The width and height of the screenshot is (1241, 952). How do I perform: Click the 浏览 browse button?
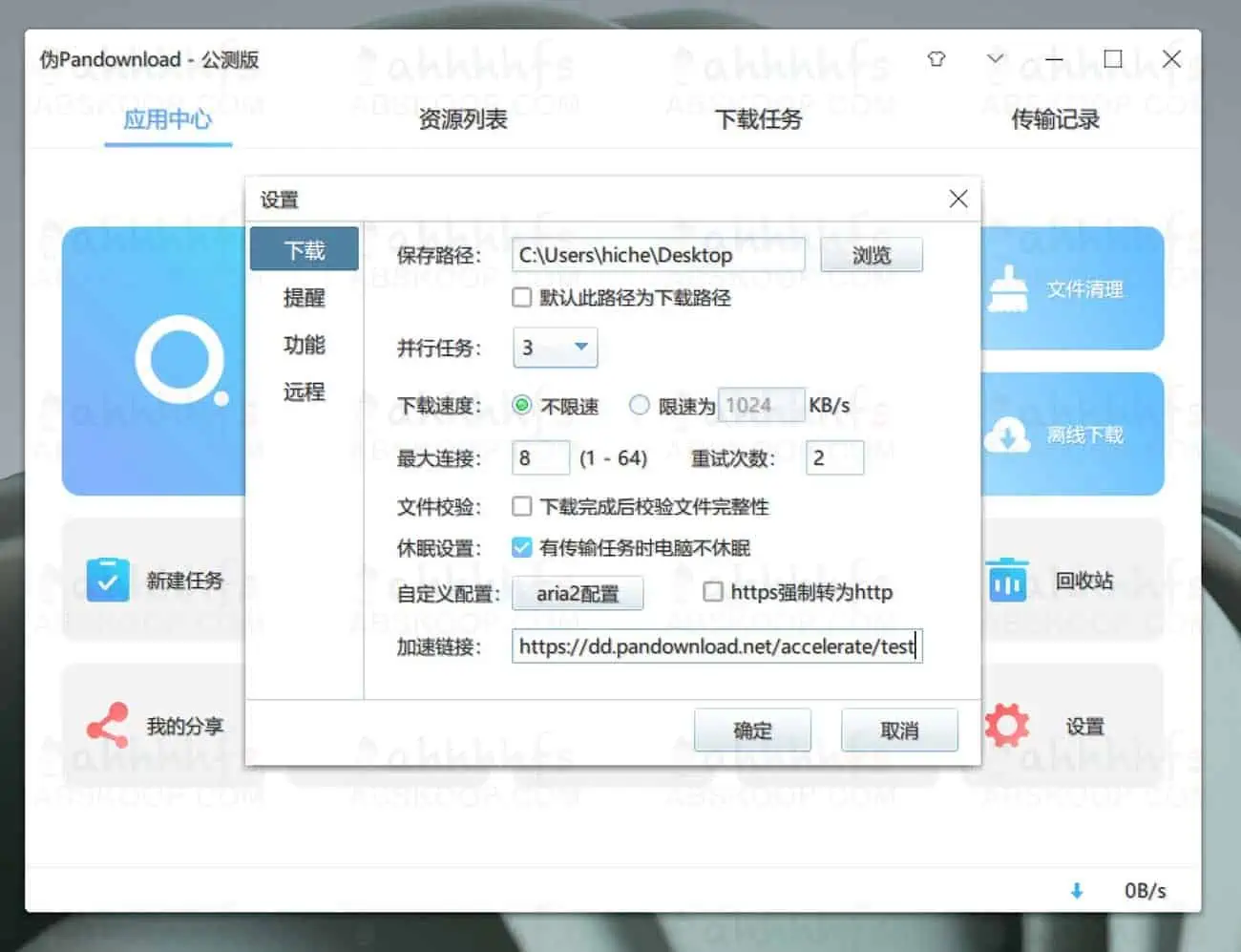tap(870, 254)
